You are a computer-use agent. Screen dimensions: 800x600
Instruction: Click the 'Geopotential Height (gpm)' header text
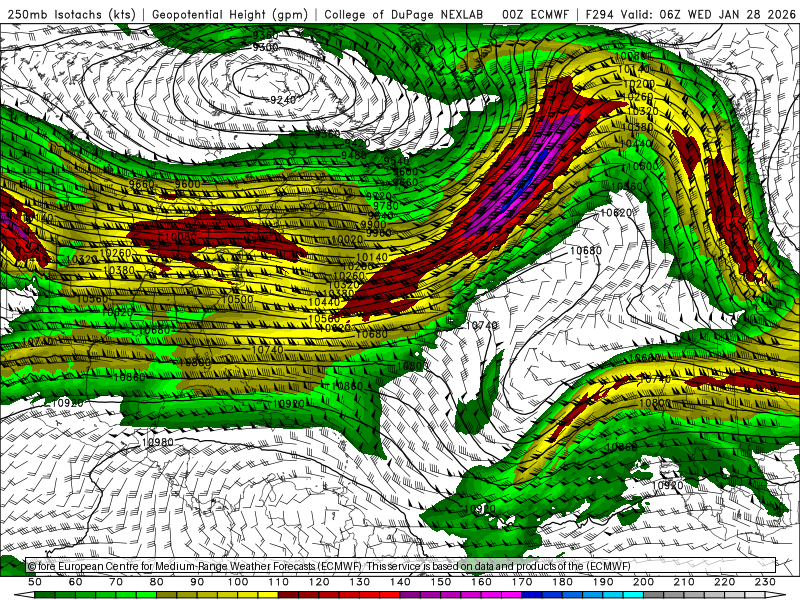pyautogui.click(x=230, y=15)
